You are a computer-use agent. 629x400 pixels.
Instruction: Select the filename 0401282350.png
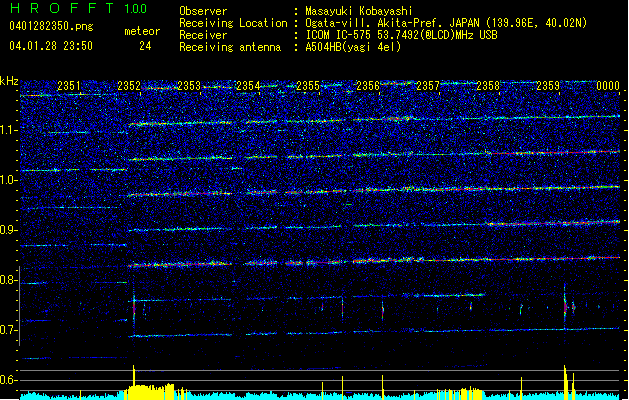pyautogui.click(x=51, y=26)
